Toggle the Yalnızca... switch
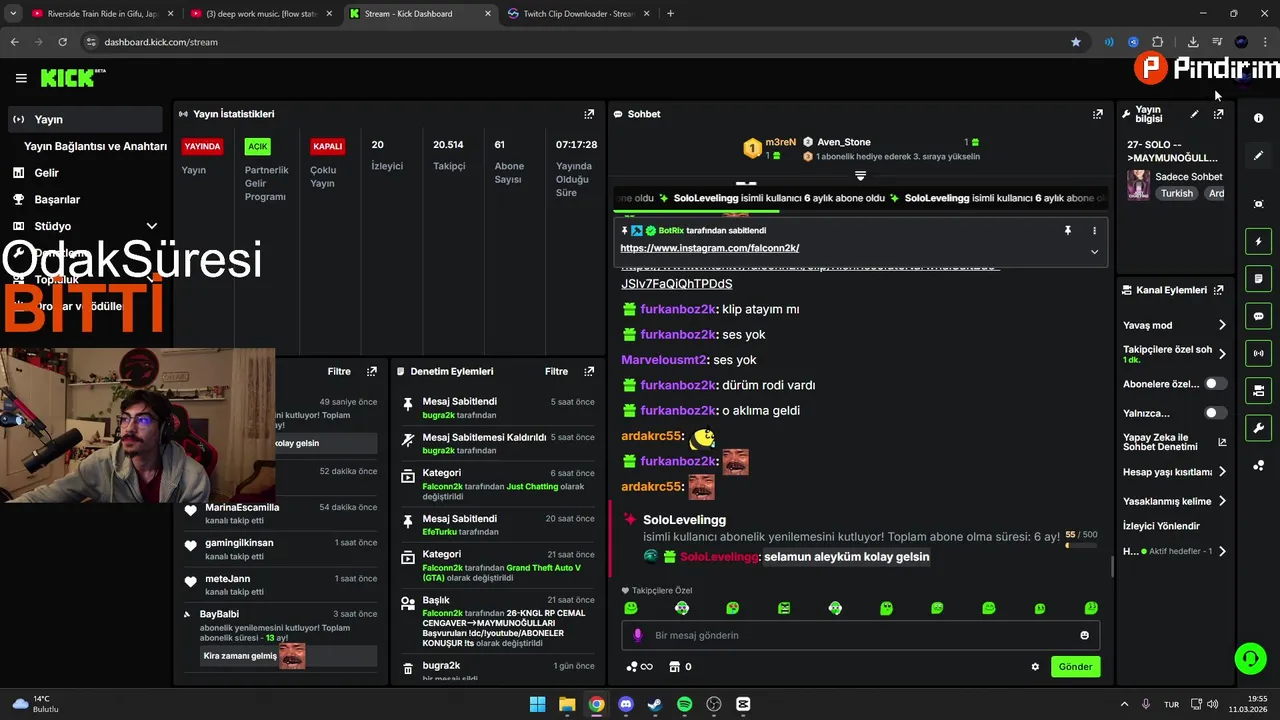The image size is (1280, 720). click(1215, 413)
